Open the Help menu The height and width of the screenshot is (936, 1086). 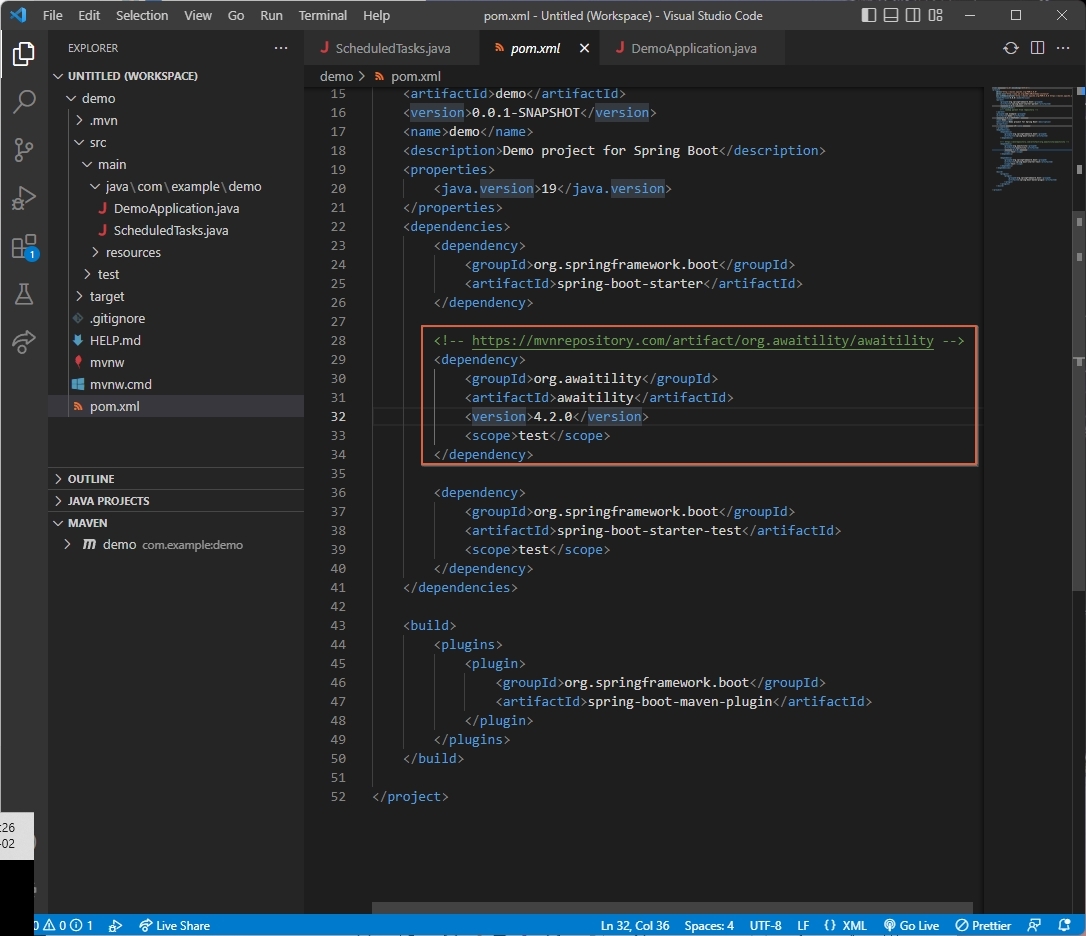pos(376,15)
